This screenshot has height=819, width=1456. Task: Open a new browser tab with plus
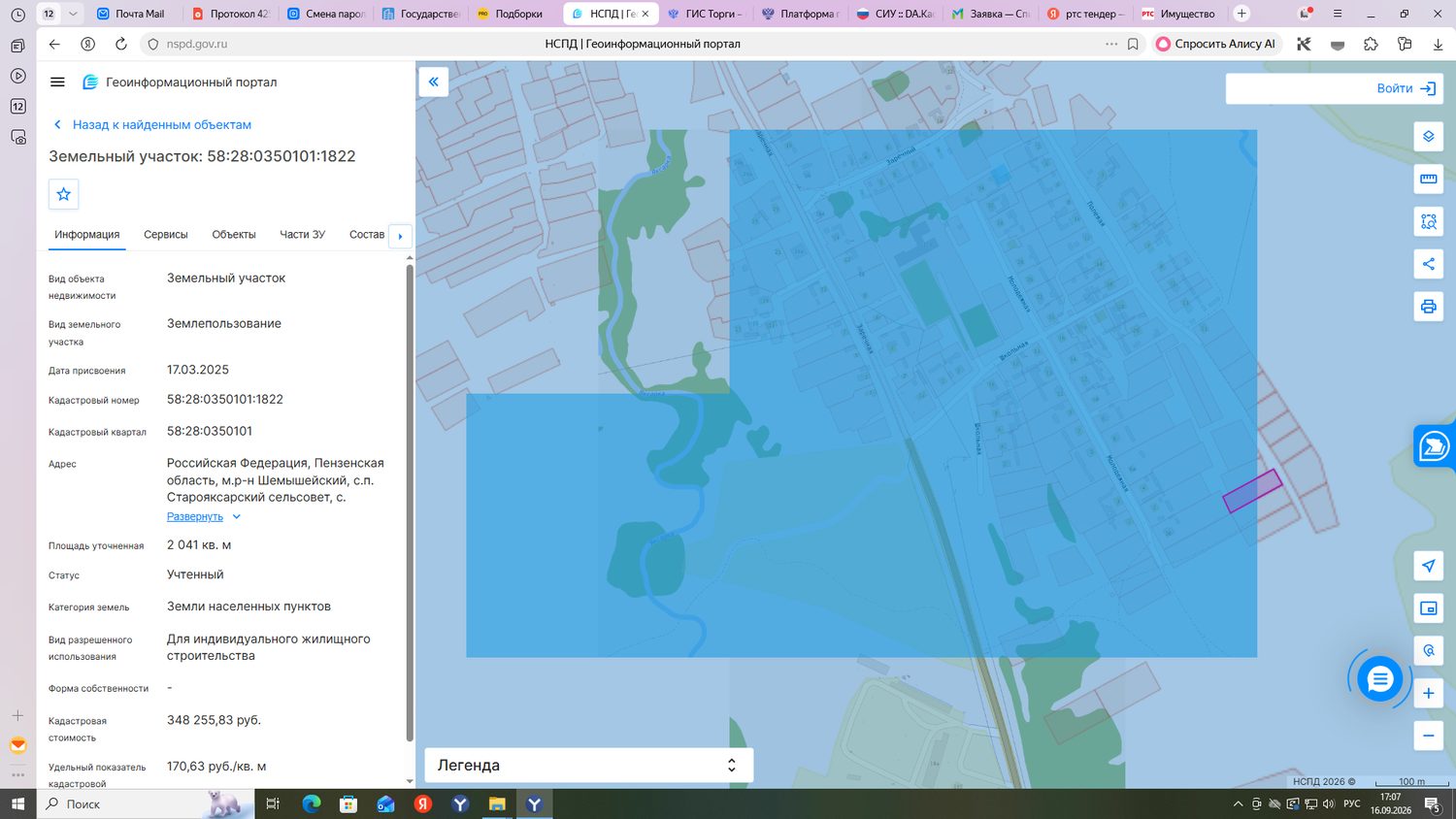coord(1241,14)
